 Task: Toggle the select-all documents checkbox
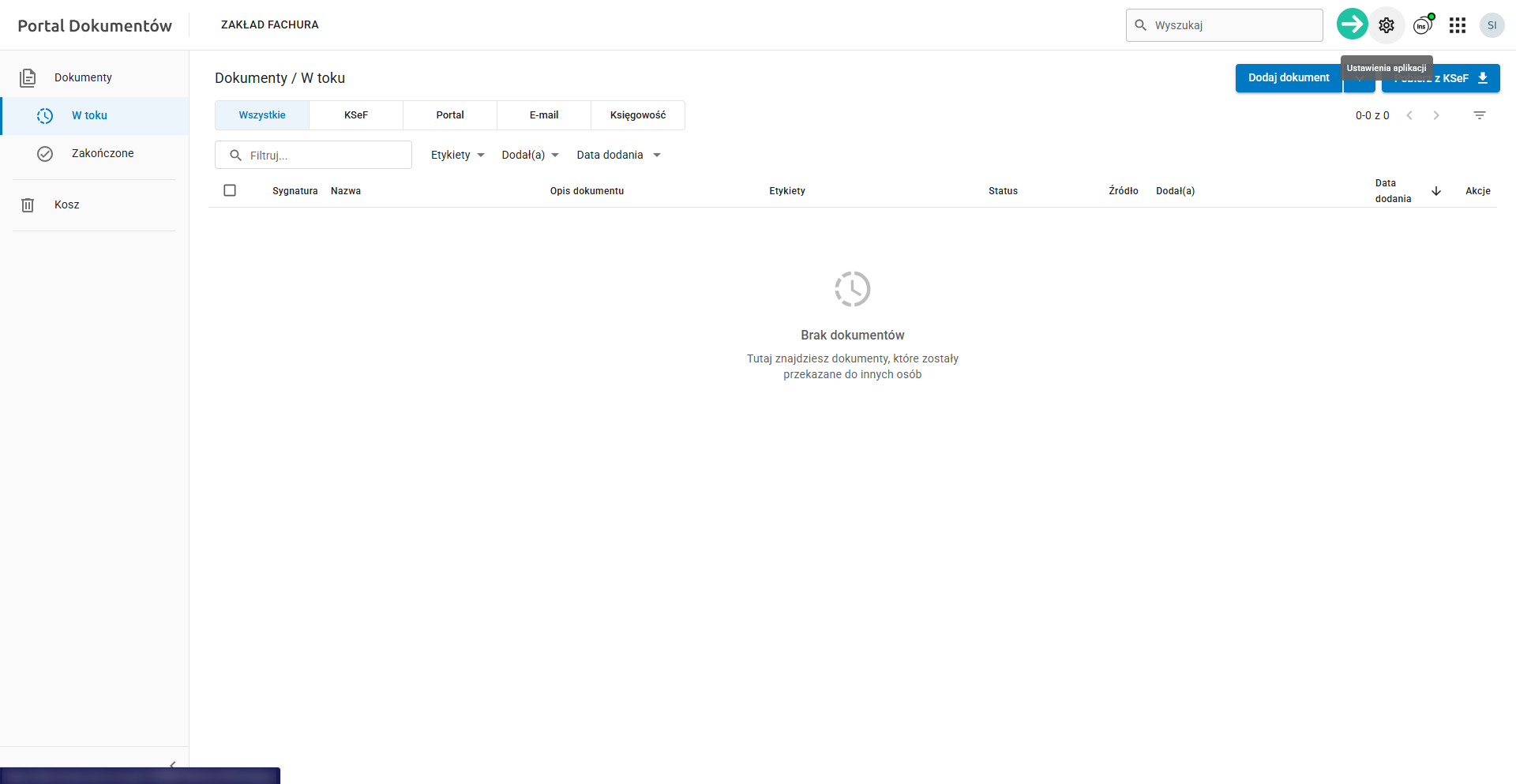pos(230,190)
